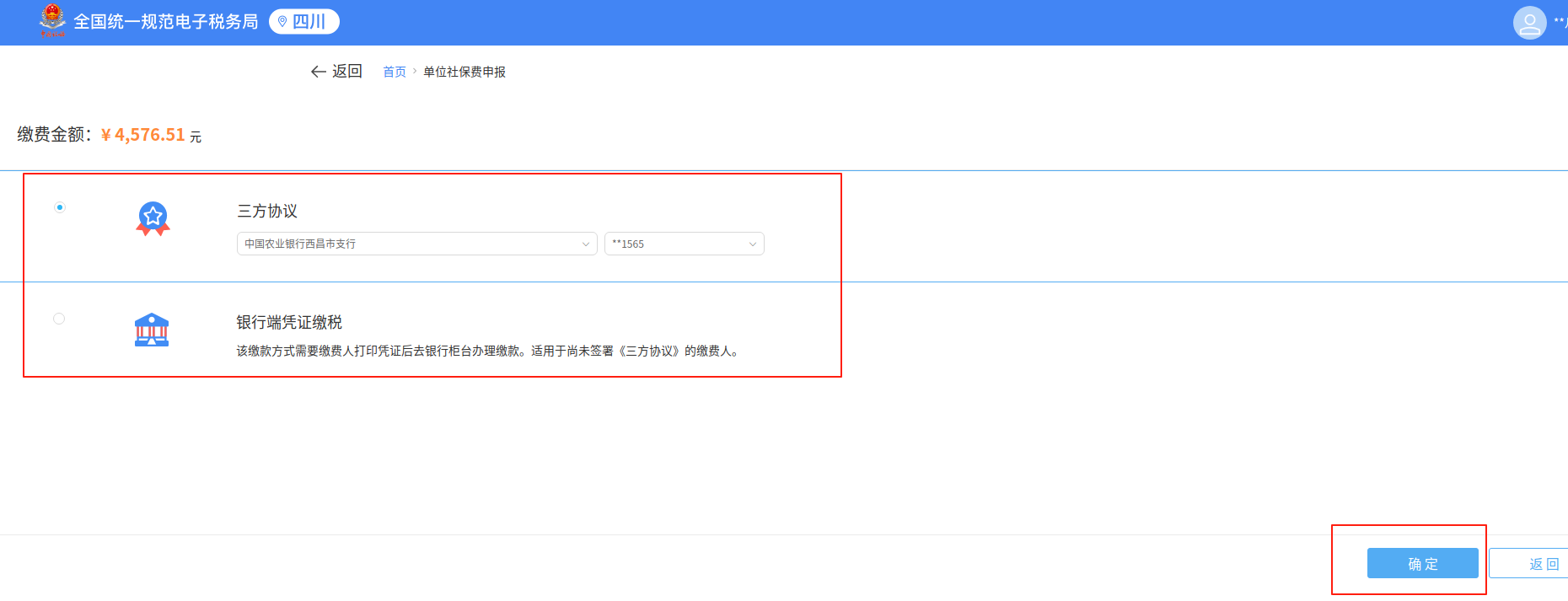
Task: Click the ¥4,576.51 payment amount
Action: coord(142,135)
